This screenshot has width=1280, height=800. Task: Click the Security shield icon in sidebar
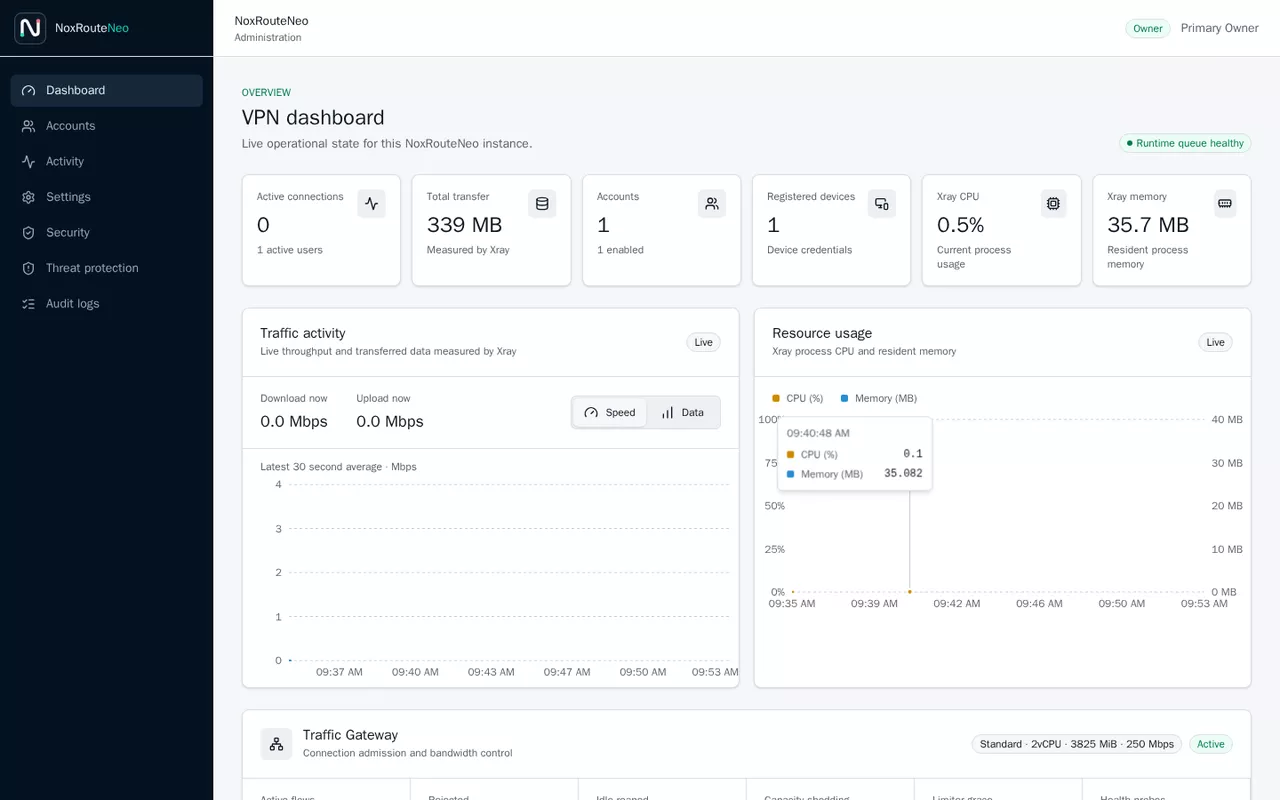(x=28, y=232)
